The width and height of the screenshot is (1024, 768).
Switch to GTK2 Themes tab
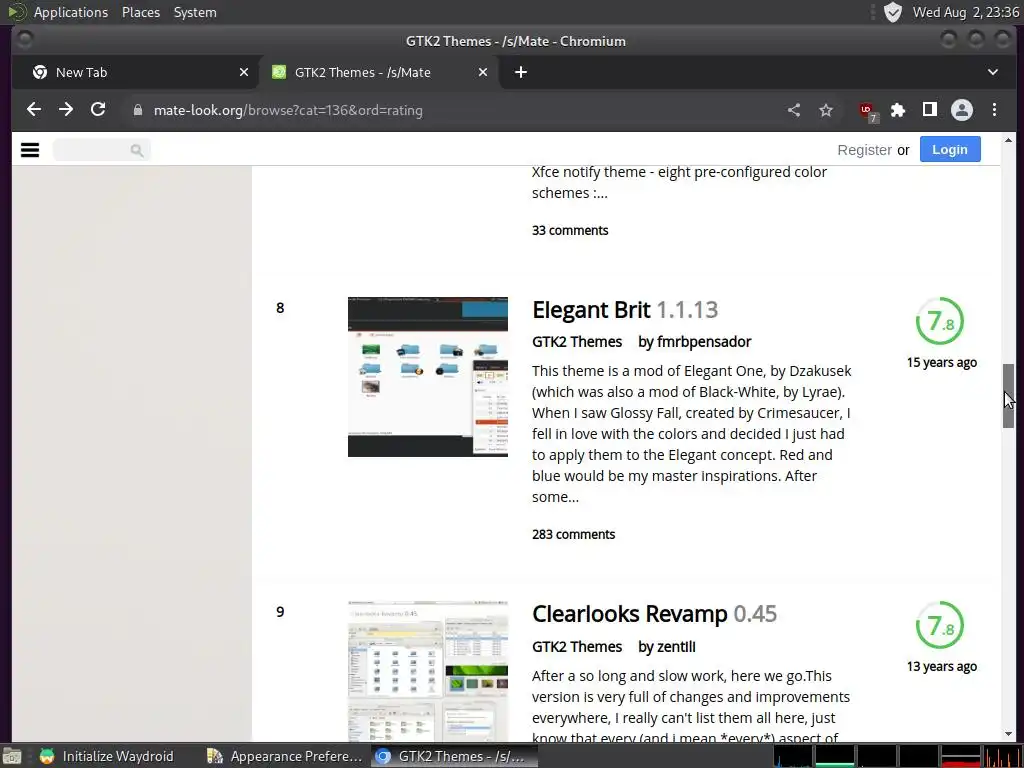[x=379, y=72]
